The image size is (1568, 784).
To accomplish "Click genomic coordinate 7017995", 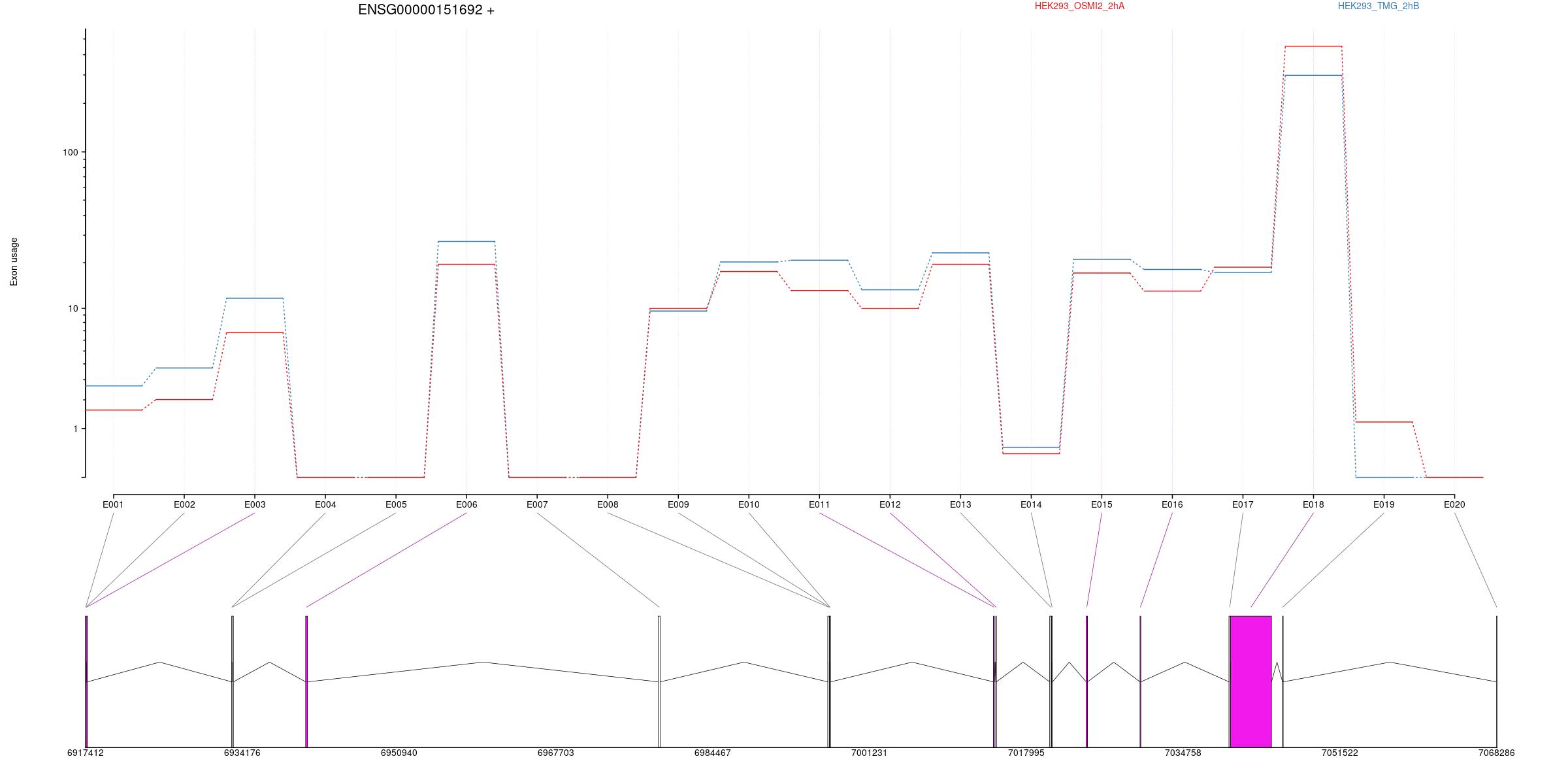I will coord(1026,753).
